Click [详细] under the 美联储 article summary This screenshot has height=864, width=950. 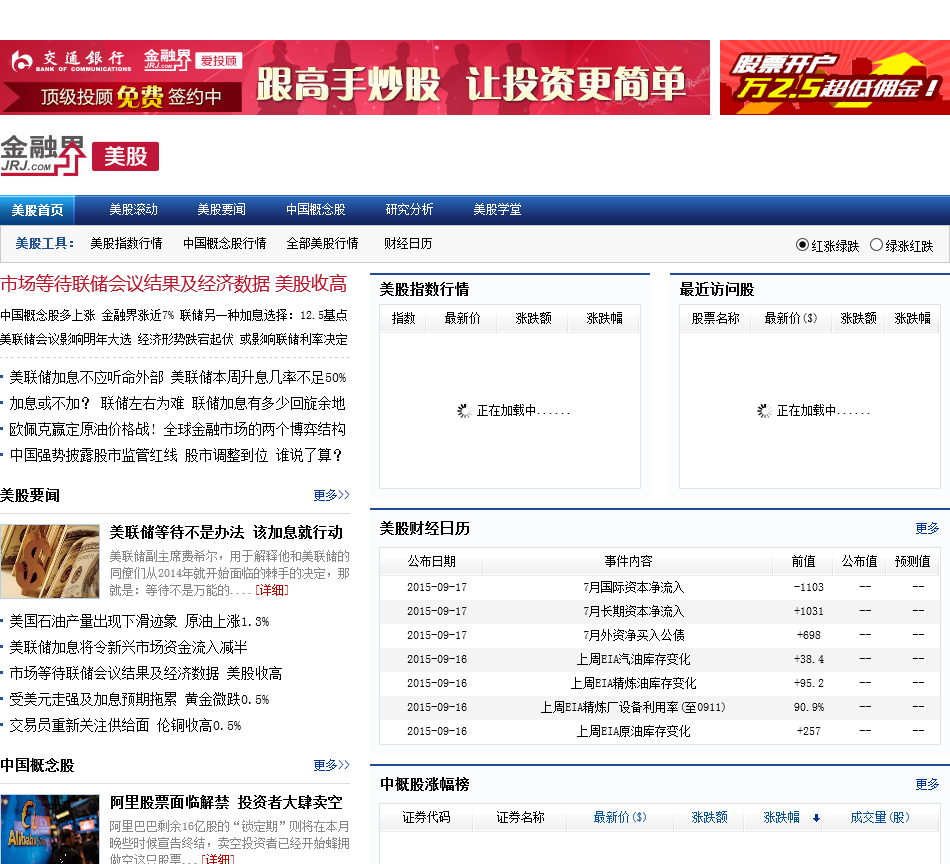(x=271, y=590)
